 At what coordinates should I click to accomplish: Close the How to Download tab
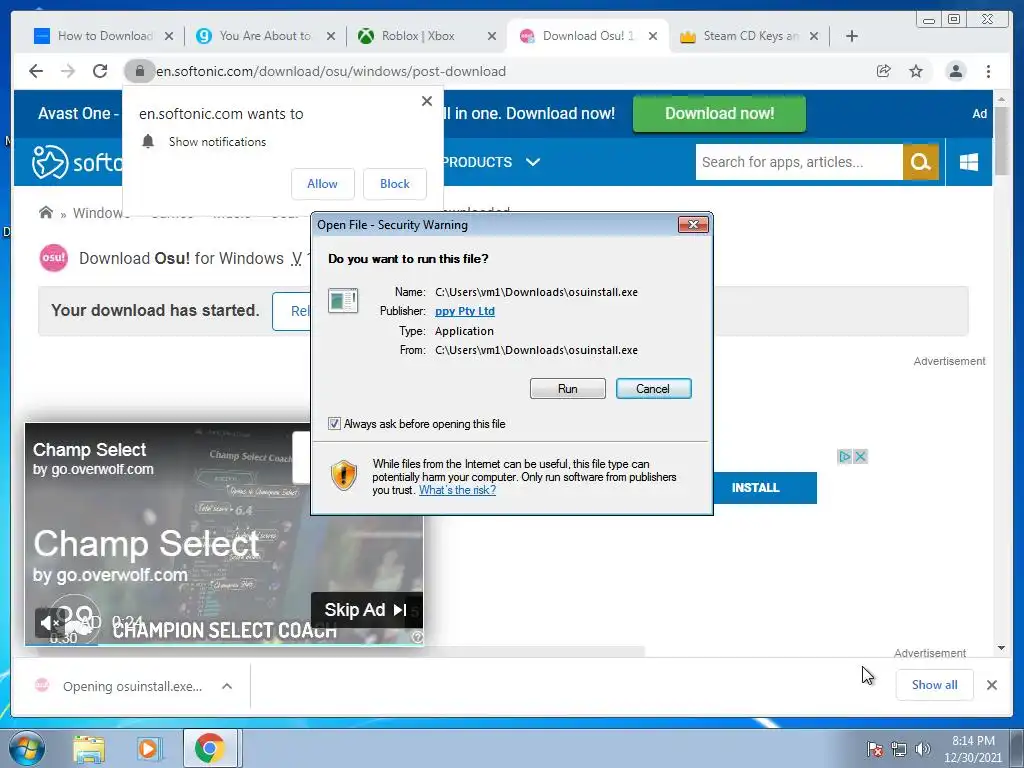click(168, 36)
